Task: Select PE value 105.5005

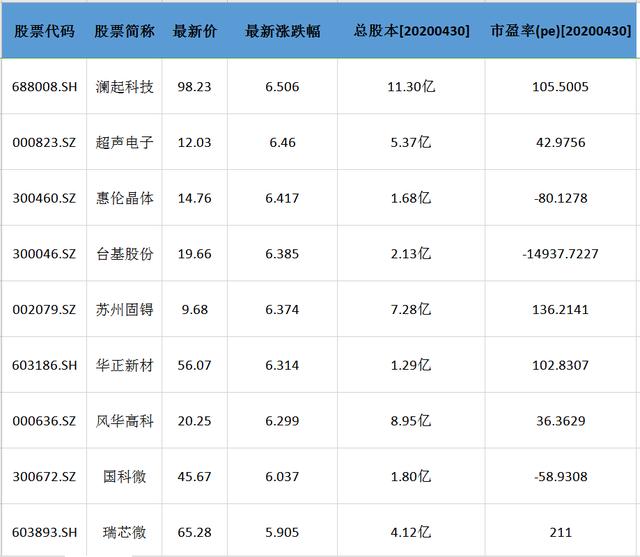Action: click(561, 87)
